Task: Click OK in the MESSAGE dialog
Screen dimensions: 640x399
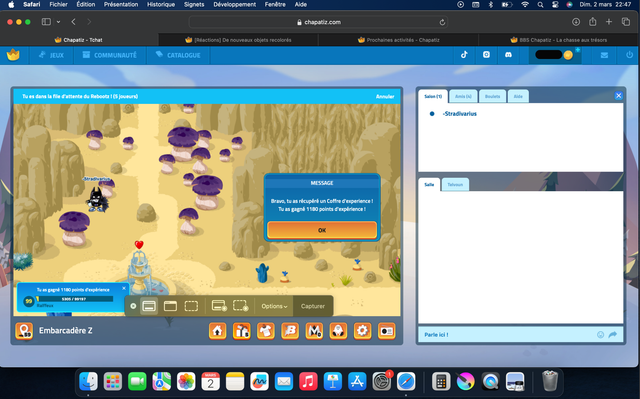Action: 322,230
